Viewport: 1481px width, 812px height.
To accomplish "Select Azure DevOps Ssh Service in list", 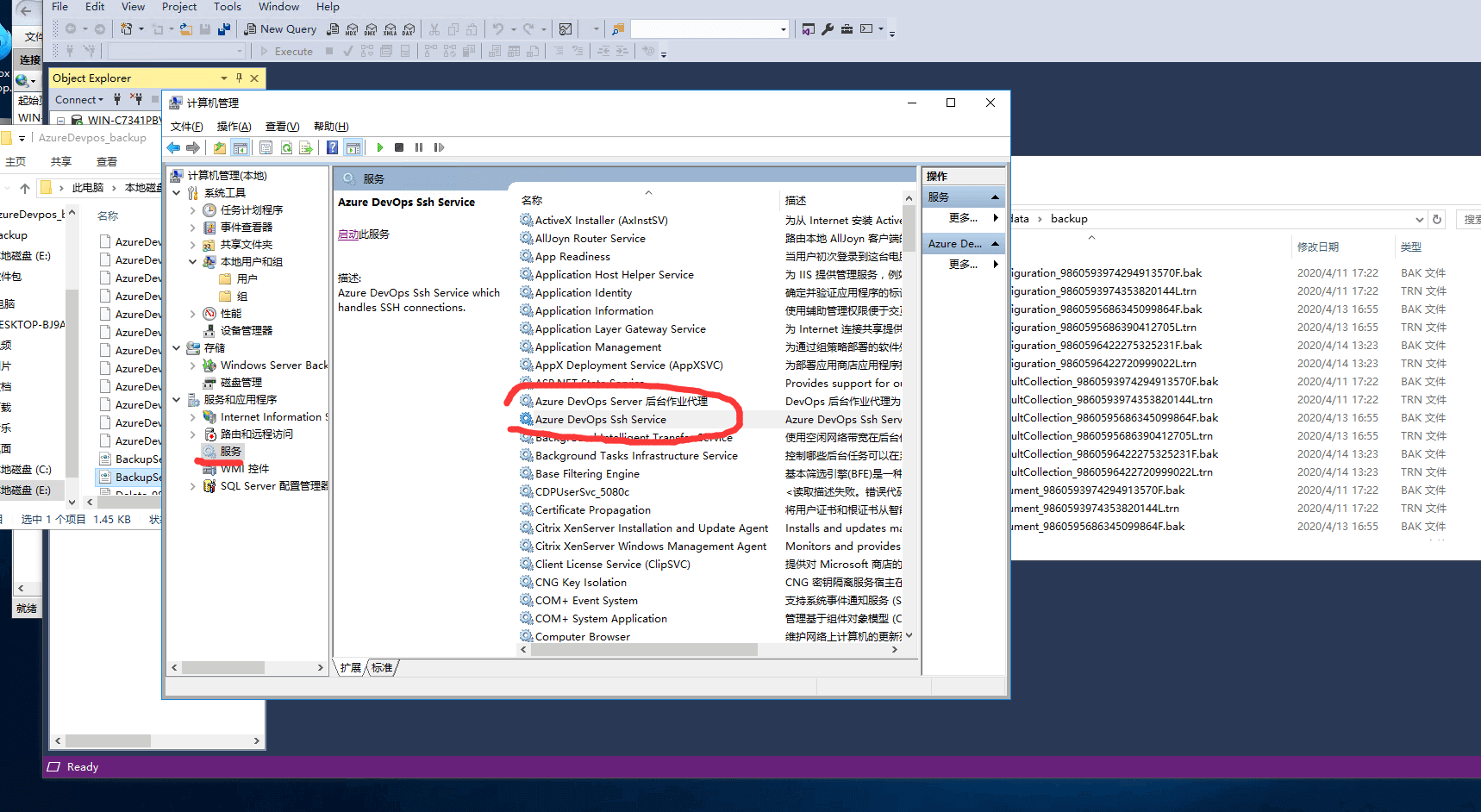I will (600, 420).
